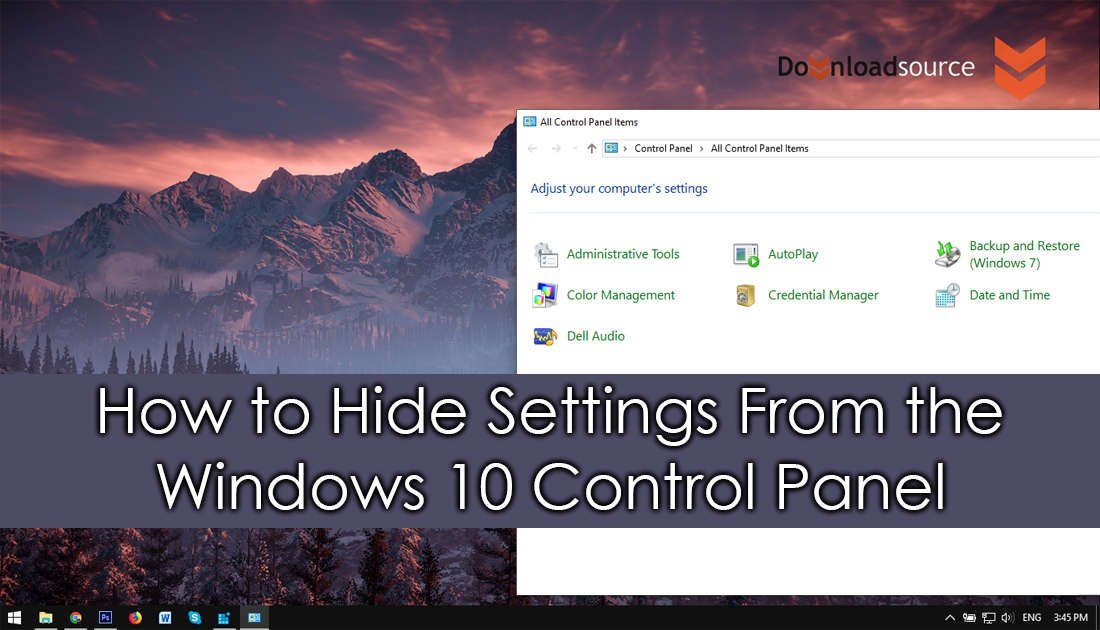Open Date and Time icon
Image resolution: width=1100 pixels, height=630 pixels.
[947, 295]
